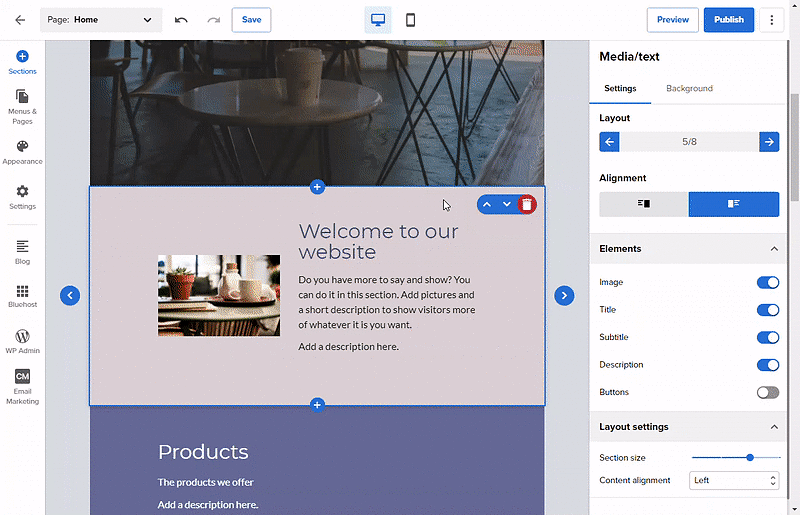Screen dimensions: 800x515
Task: Click the Section size slider
Action: pos(736,457)
